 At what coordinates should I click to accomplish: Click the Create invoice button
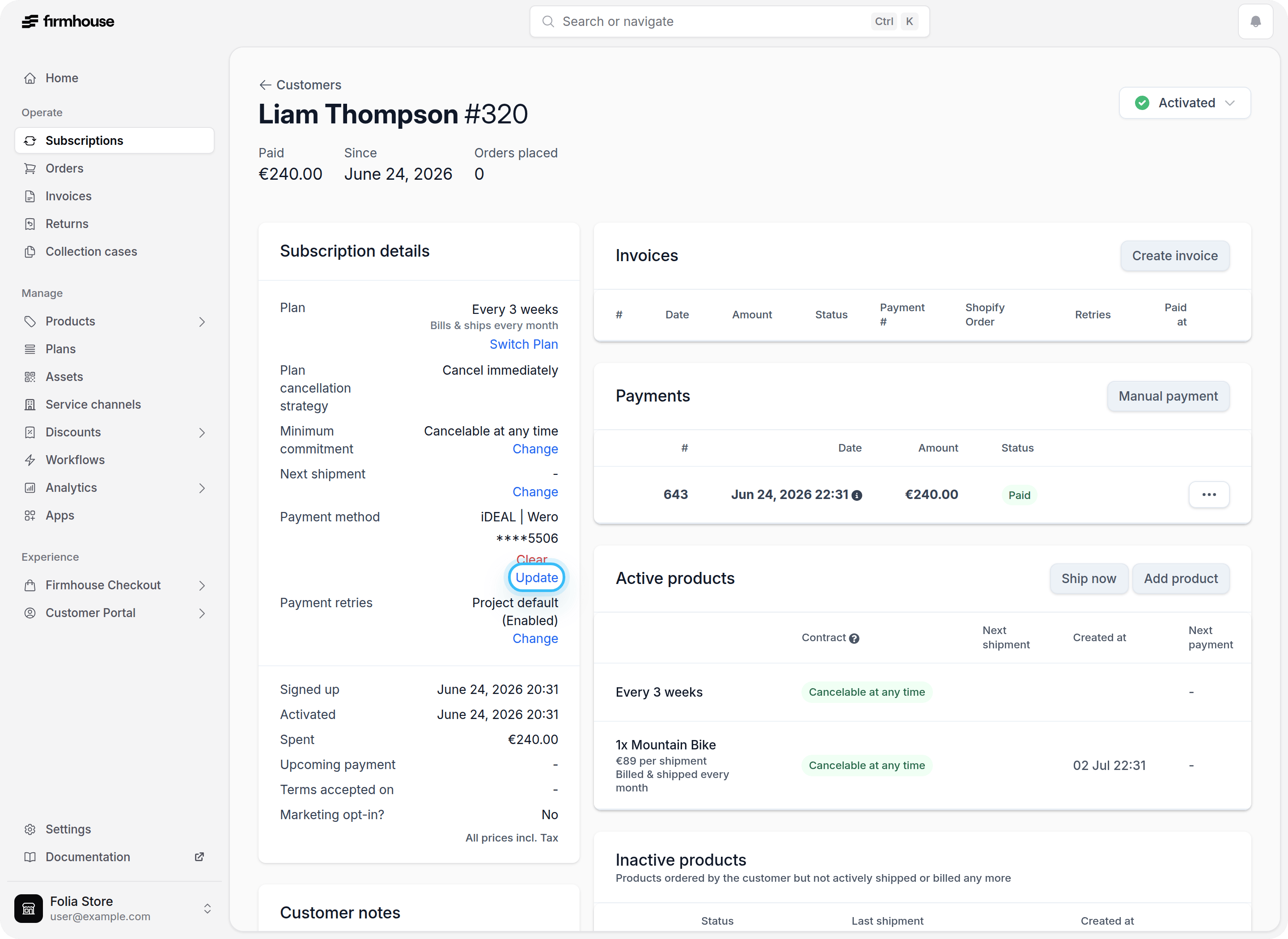tap(1175, 256)
